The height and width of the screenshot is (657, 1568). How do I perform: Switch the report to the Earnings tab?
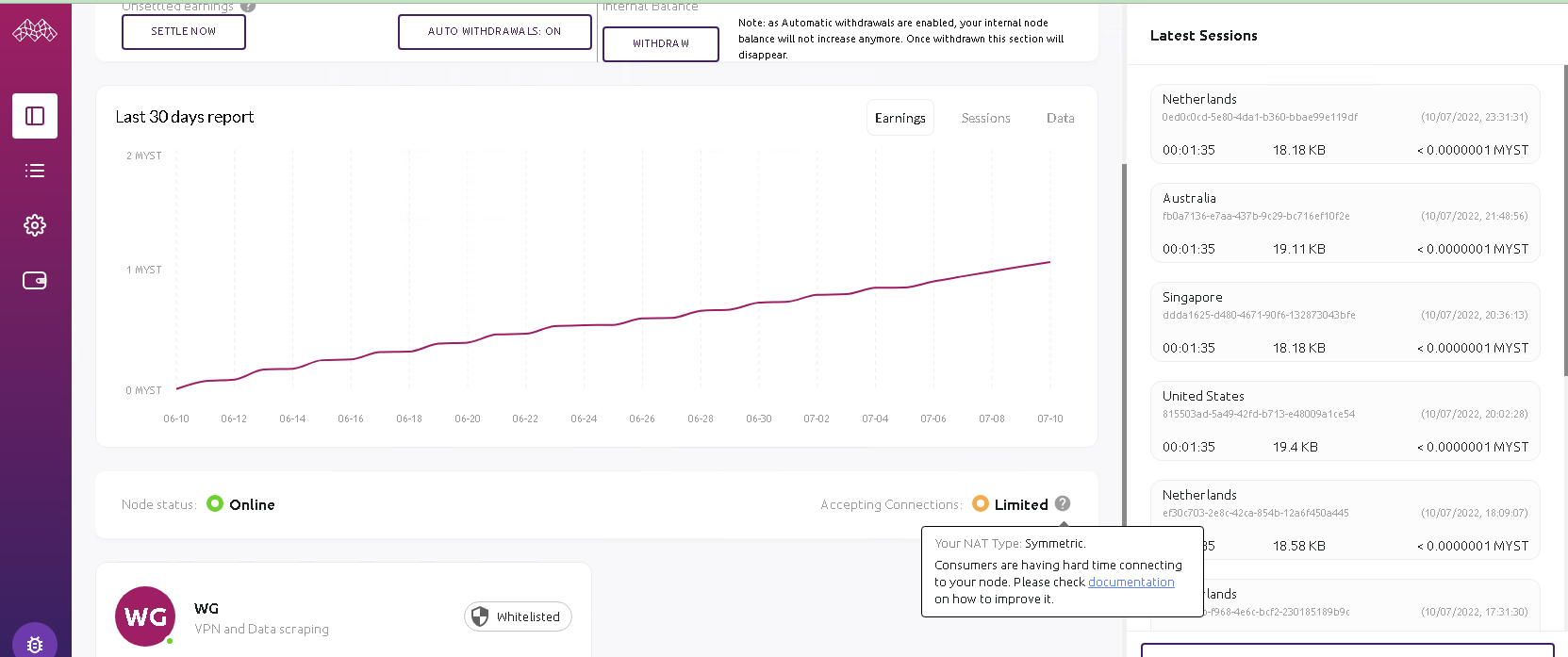(x=900, y=118)
